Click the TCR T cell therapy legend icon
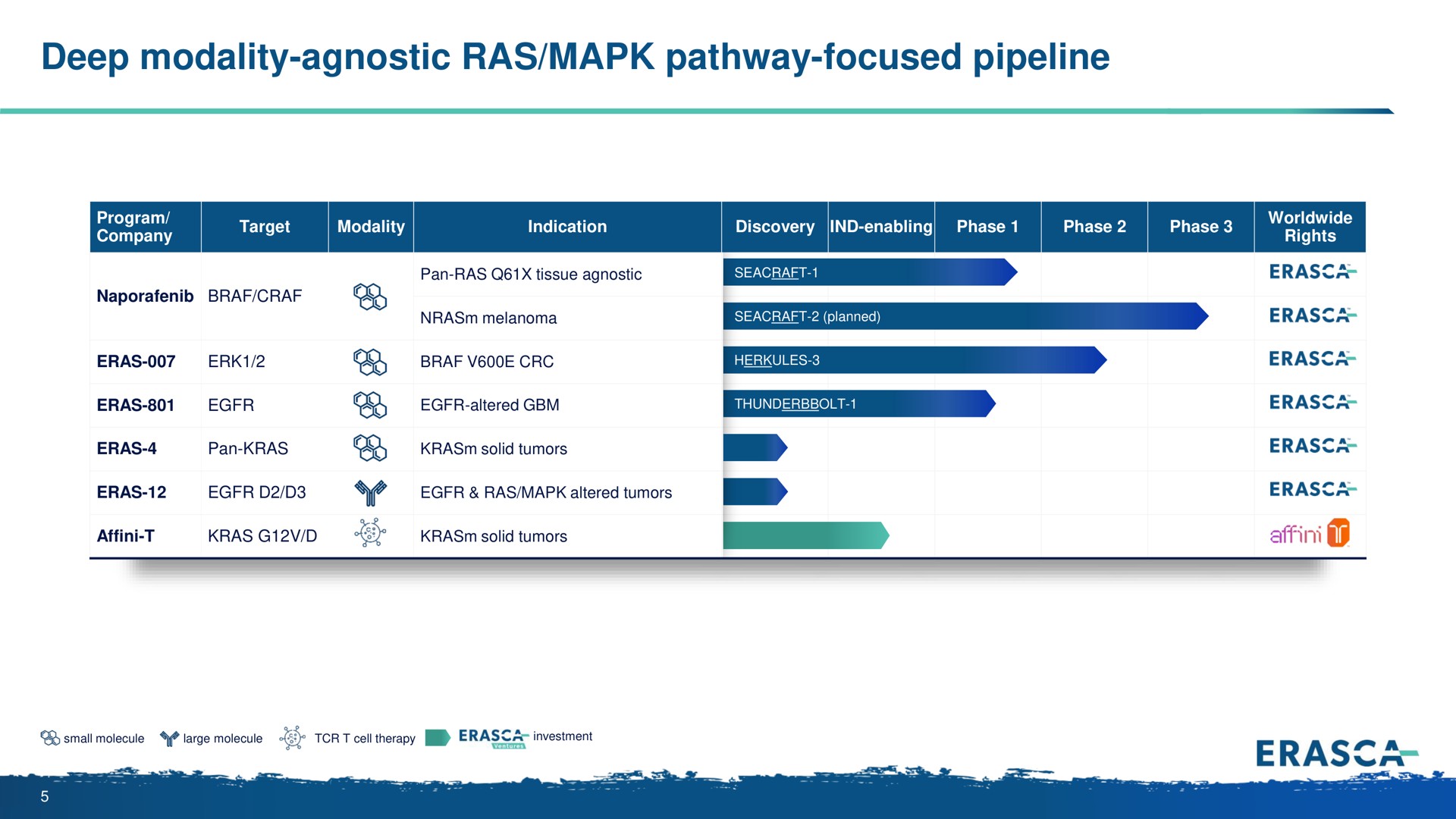The image size is (1456, 819). pos(292,738)
